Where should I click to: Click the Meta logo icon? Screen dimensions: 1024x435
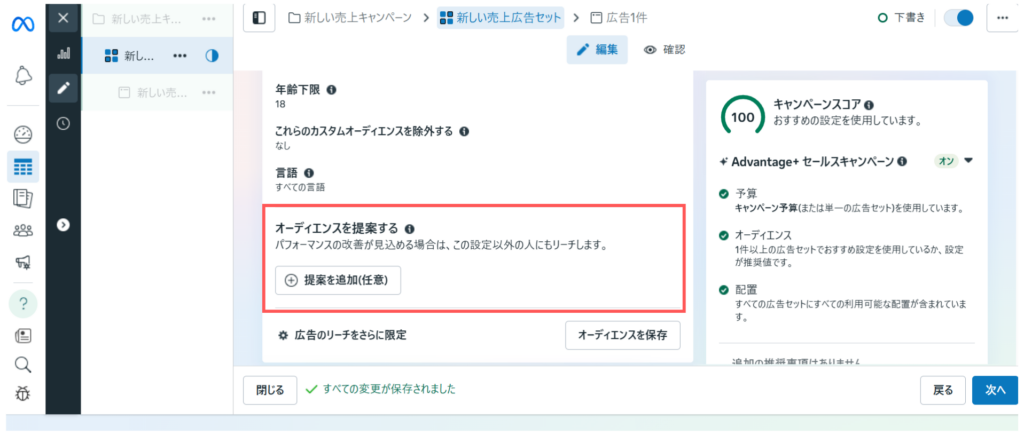[23, 24]
